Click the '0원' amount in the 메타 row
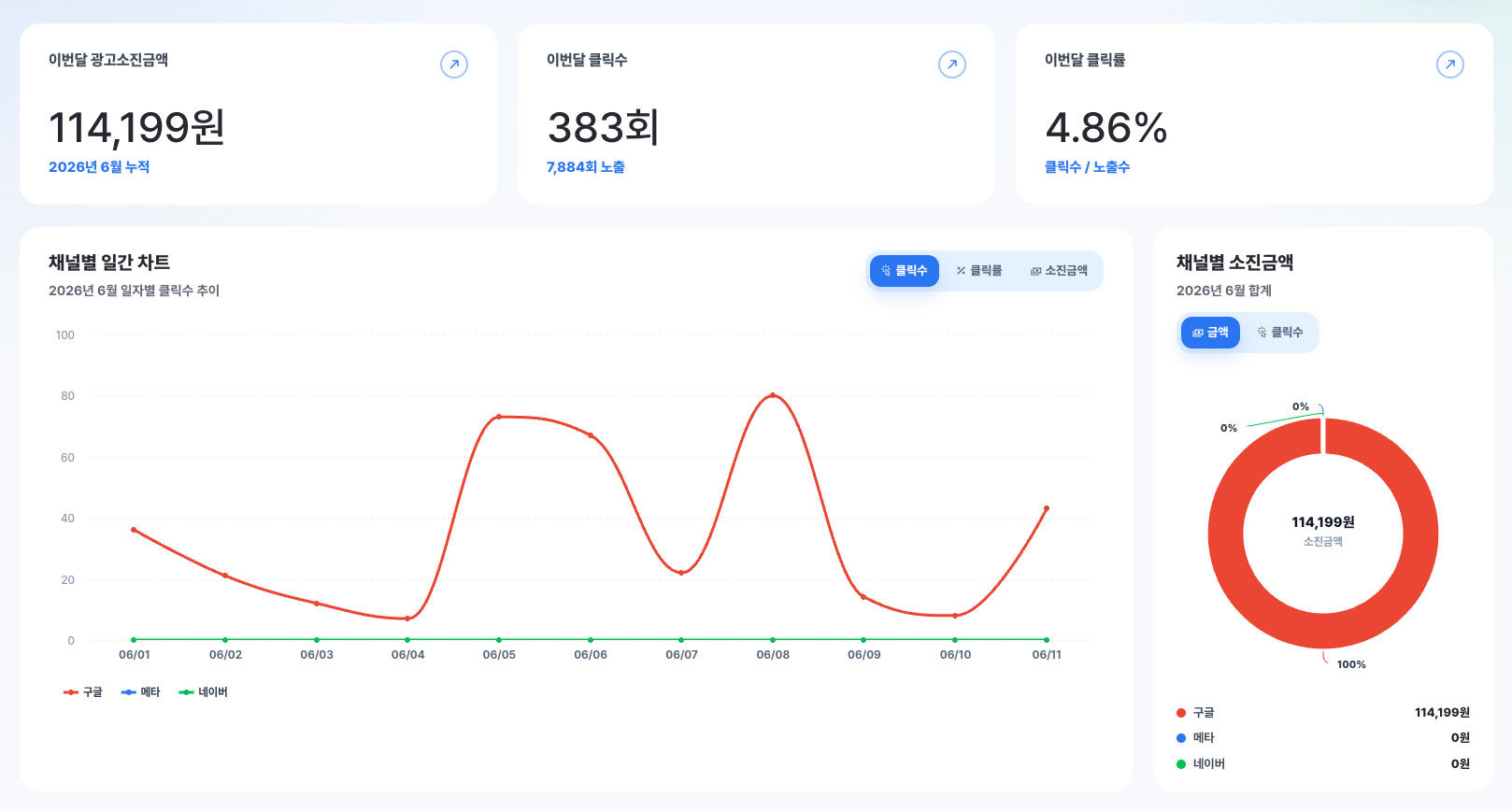 tap(1461, 738)
